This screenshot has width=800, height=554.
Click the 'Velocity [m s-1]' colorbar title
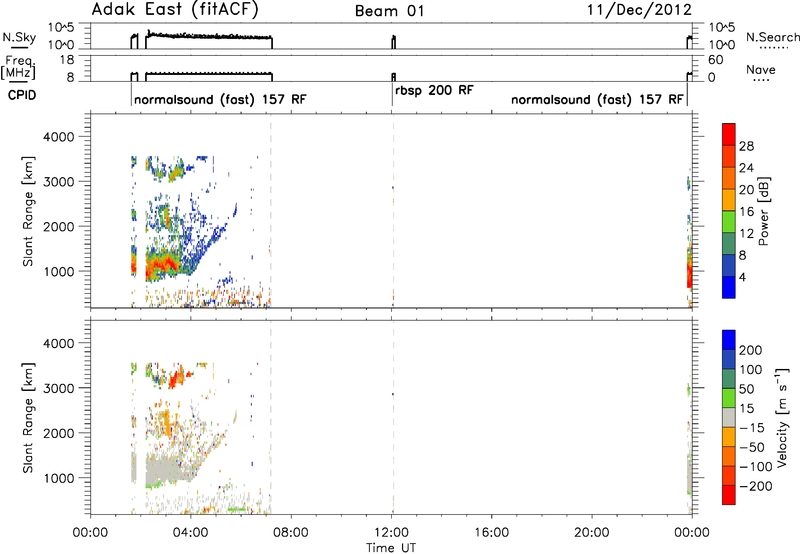783,416
